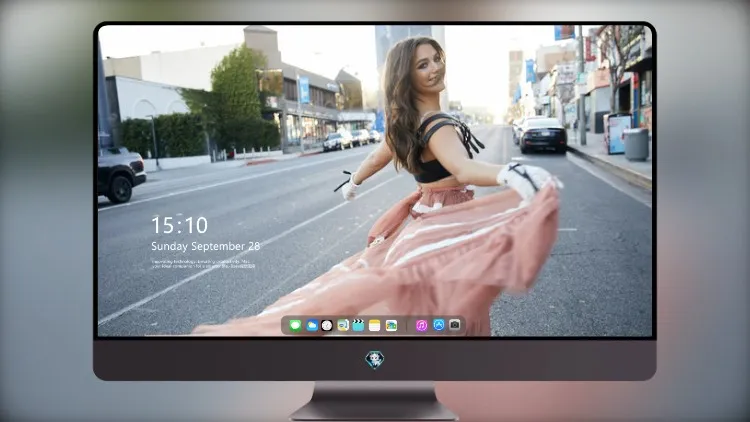
Task: Open the yellow Notes app in dock
Action: 375,326
